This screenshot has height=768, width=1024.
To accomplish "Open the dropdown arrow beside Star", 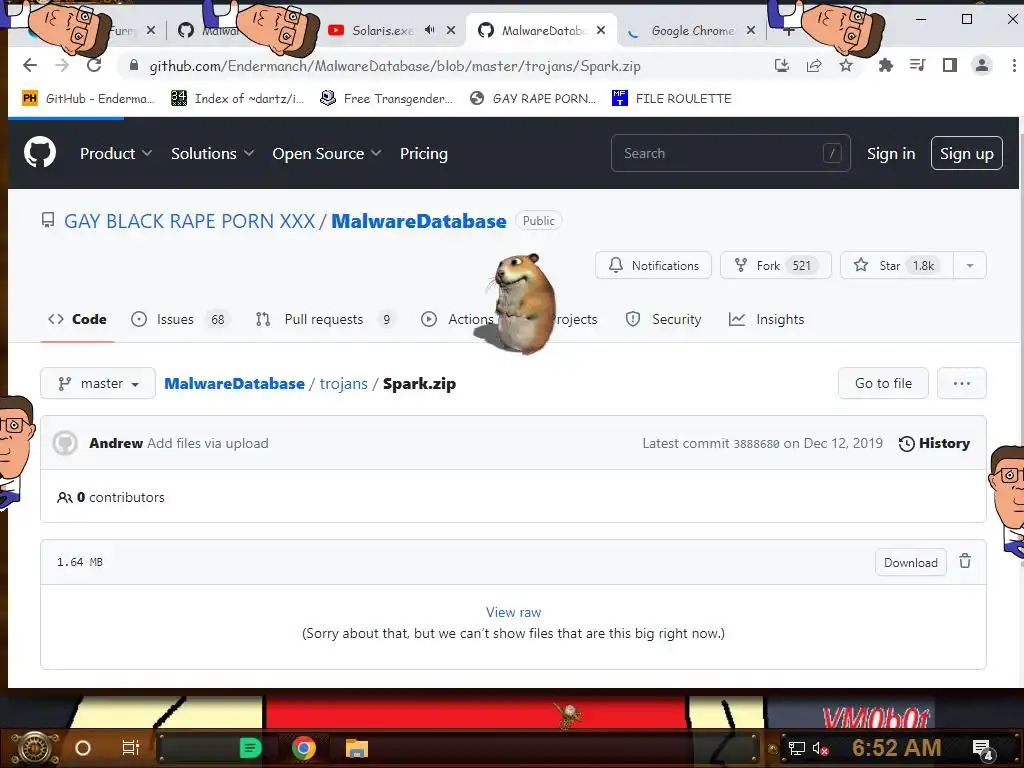I will point(970,265).
